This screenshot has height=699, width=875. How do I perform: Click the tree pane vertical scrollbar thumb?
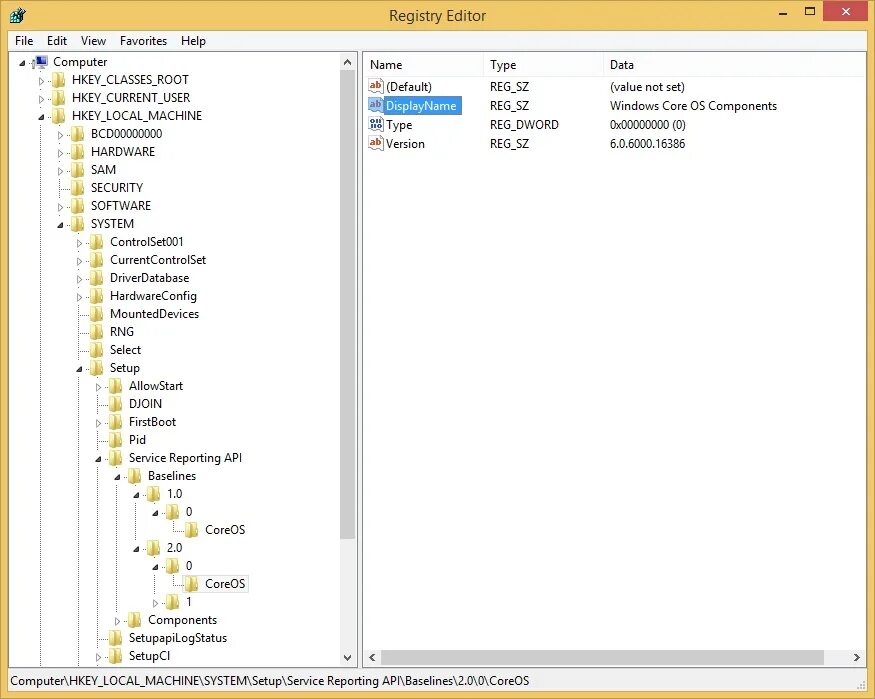point(348,305)
